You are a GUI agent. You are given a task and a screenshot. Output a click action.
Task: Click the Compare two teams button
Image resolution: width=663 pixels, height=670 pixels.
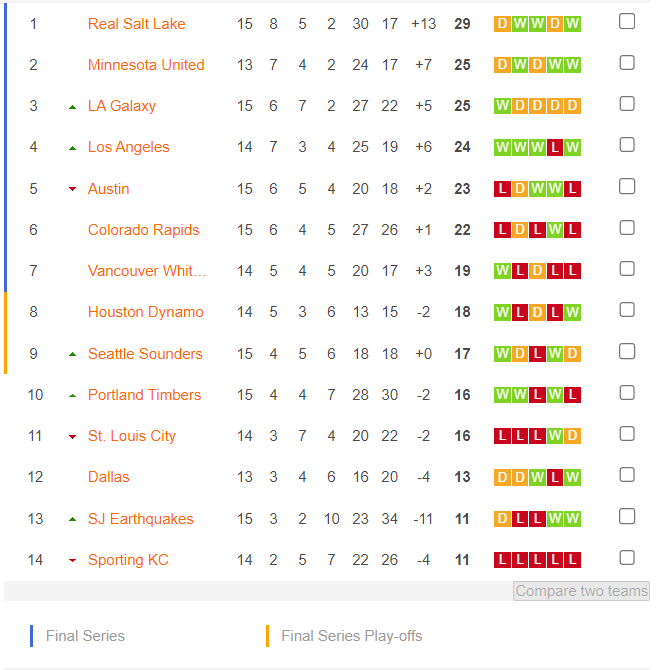[581, 591]
